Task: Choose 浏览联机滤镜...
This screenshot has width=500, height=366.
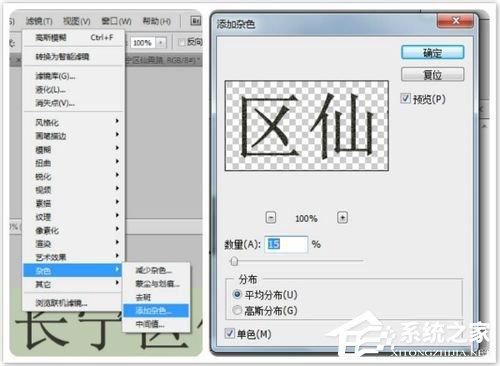Action: [x=73, y=303]
